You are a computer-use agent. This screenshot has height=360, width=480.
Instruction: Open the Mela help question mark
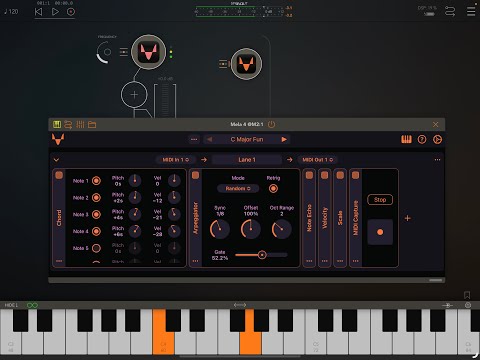click(x=422, y=139)
